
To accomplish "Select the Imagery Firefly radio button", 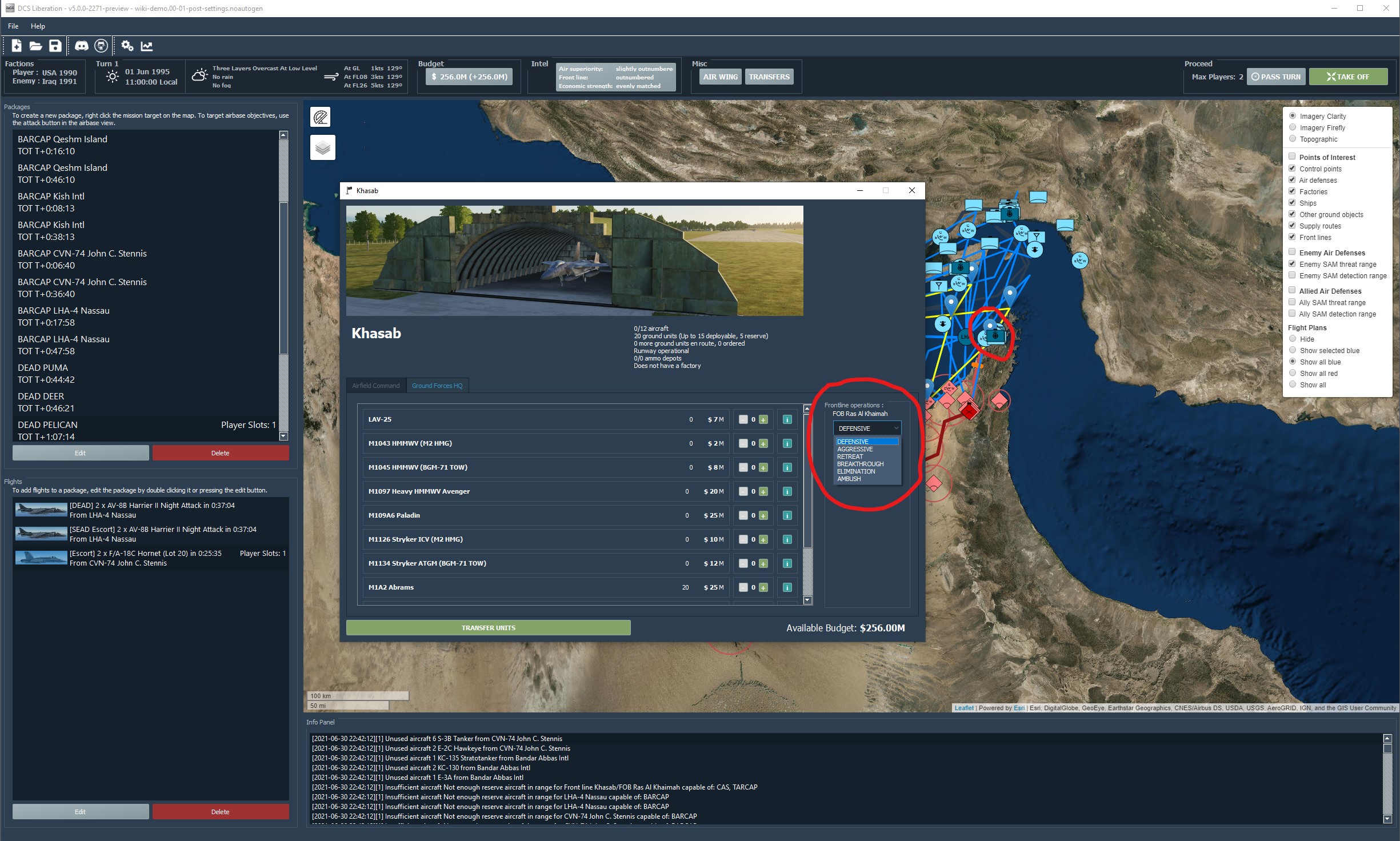I will [1292, 127].
